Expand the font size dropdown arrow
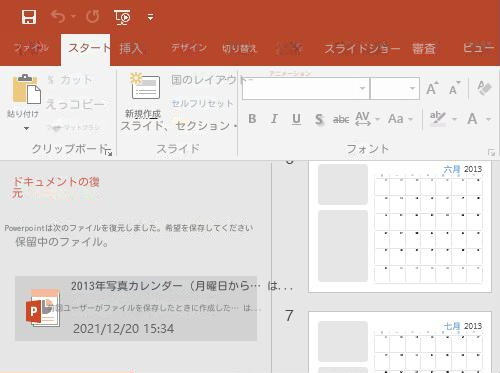Image resolution: width=500 pixels, height=373 pixels. pyautogui.click(x=412, y=89)
